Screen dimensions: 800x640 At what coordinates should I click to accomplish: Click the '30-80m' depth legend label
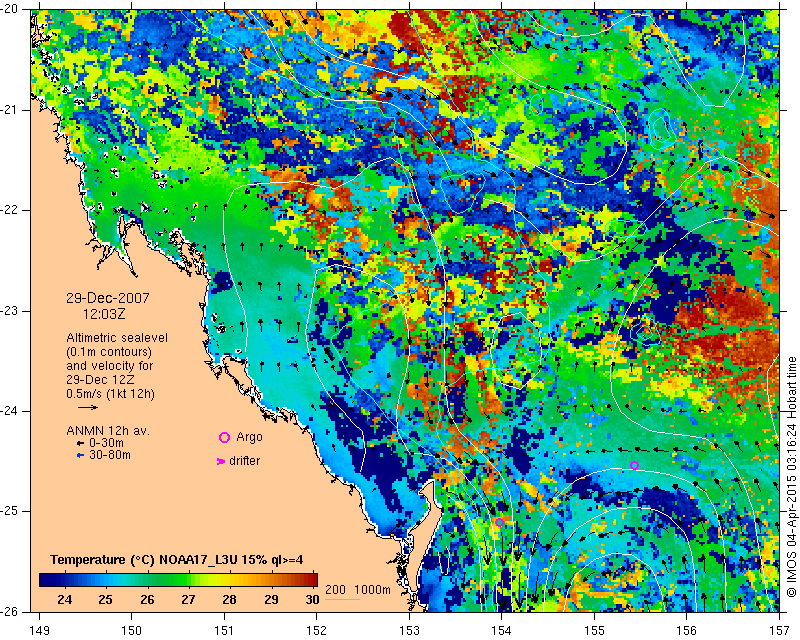pyautogui.click(x=110, y=455)
